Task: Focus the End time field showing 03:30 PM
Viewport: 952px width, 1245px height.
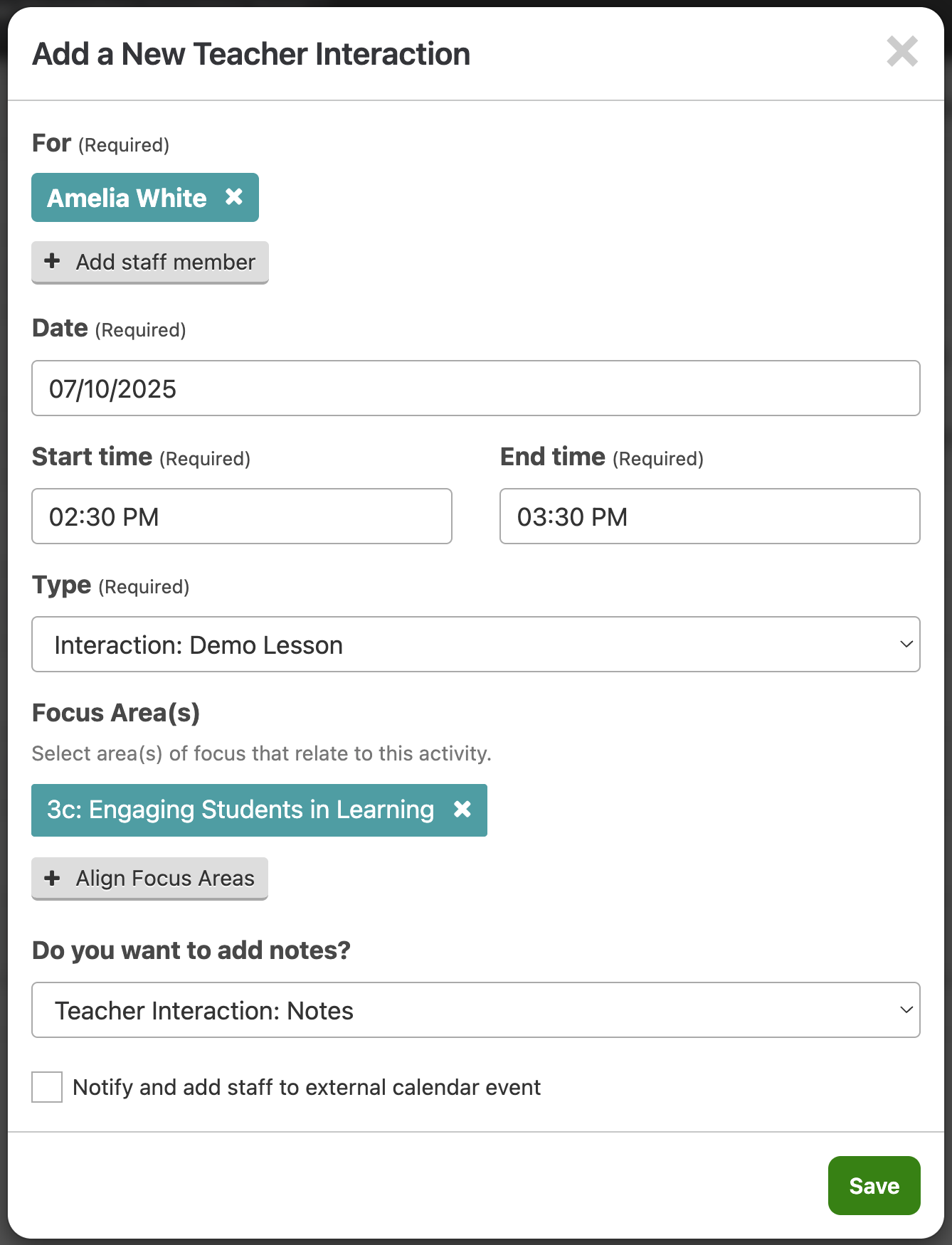Action: [x=709, y=516]
